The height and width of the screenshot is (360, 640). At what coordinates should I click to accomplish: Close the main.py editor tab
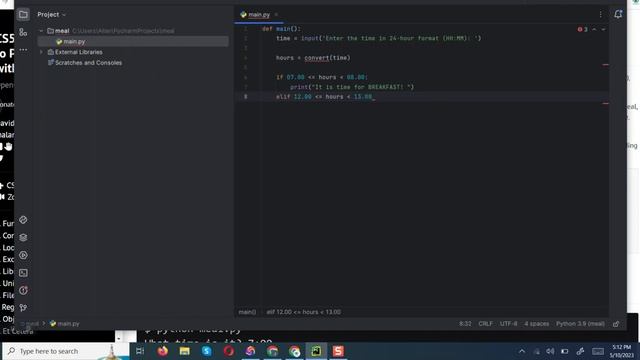[x=276, y=15]
